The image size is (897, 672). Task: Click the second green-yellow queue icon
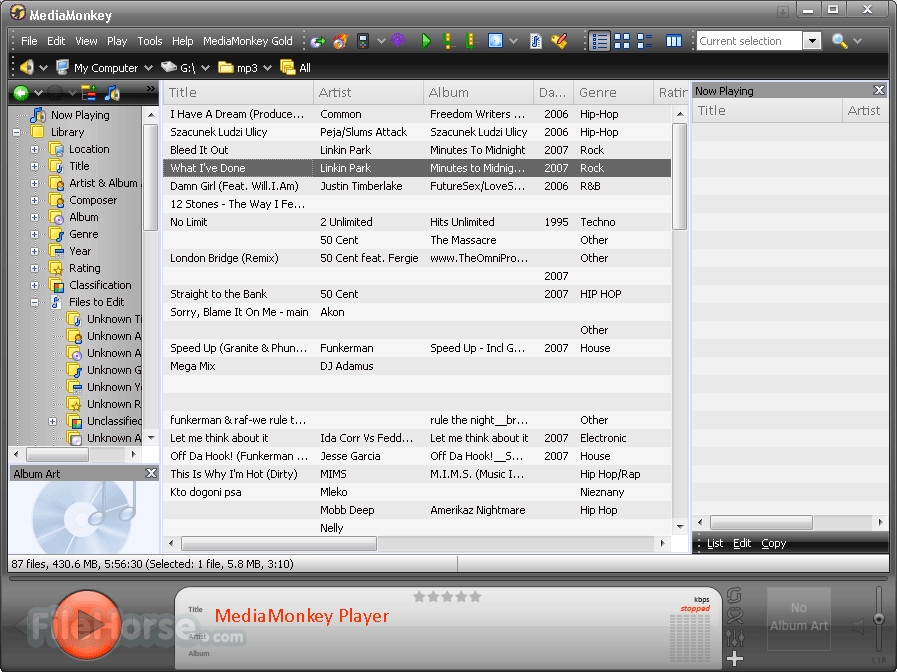[470, 41]
